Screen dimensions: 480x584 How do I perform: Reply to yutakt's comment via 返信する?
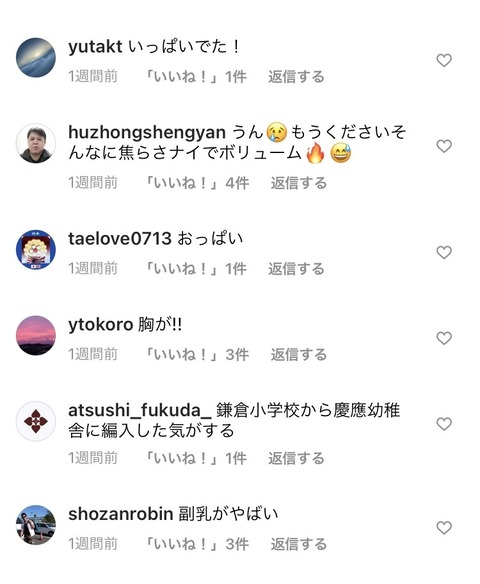coord(296,77)
